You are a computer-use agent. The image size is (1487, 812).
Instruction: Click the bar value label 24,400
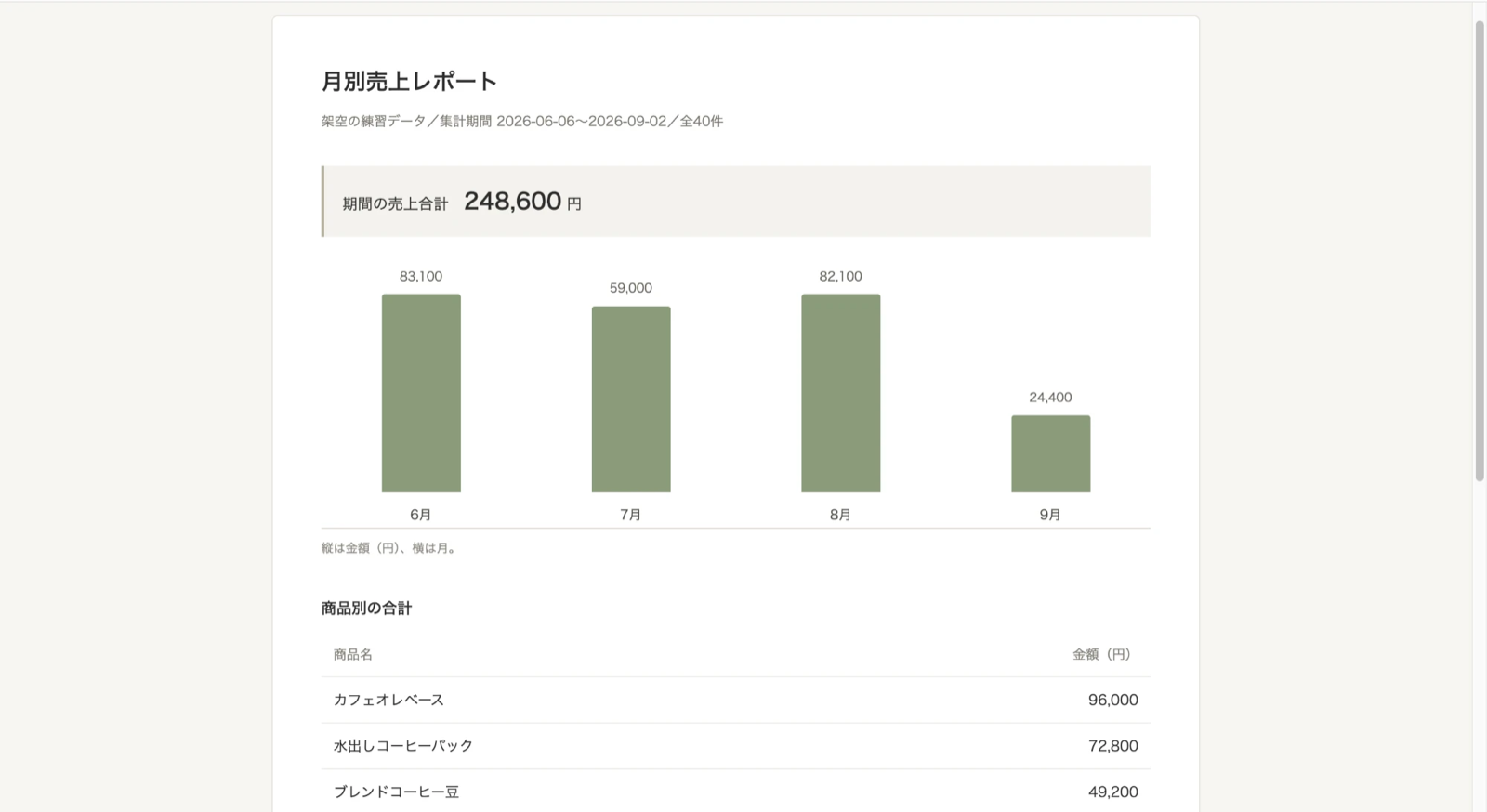coord(1051,397)
